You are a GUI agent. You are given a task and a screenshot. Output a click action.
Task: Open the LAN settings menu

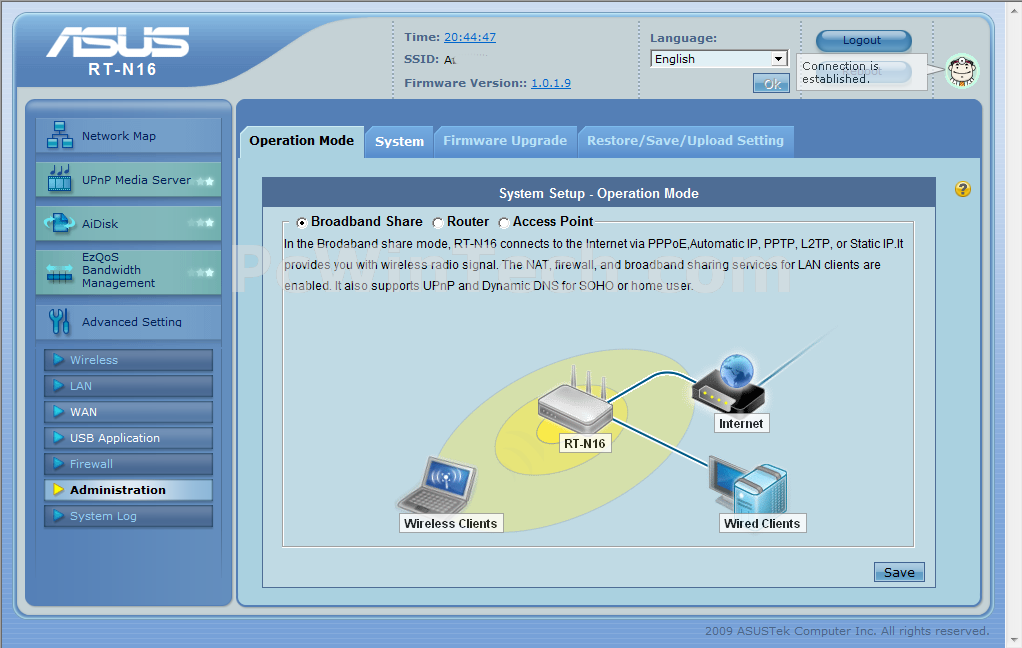click(x=128, y=386)
